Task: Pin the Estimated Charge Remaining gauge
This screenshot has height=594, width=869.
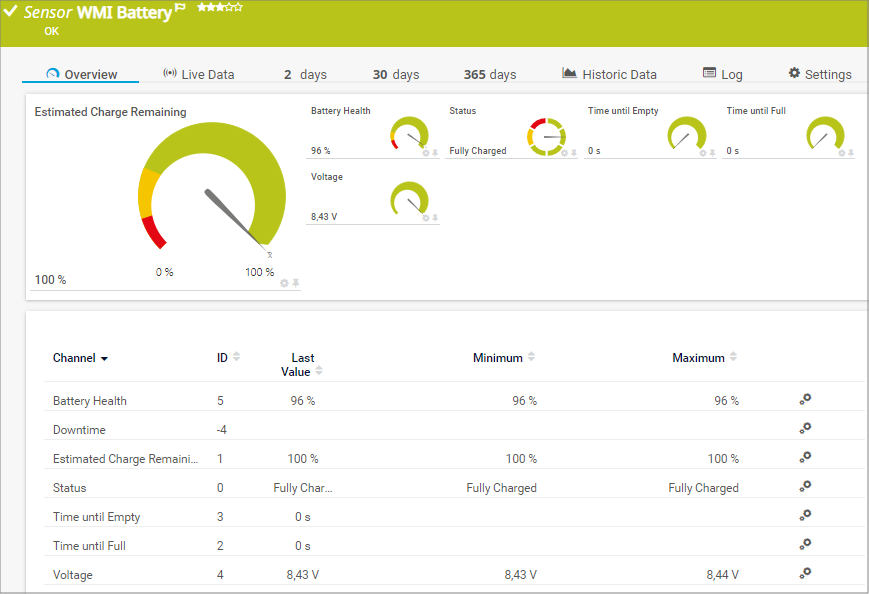Action: (x=296, y=283)
